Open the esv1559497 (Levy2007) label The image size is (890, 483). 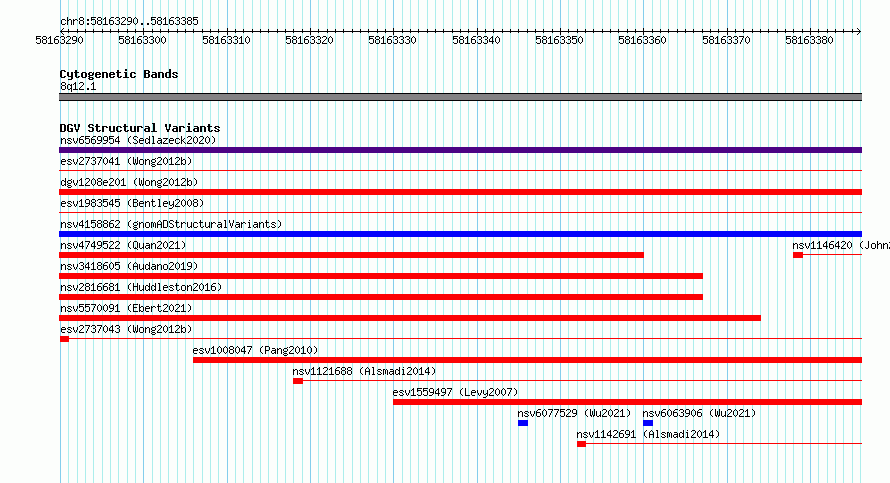tap(455, 392)
